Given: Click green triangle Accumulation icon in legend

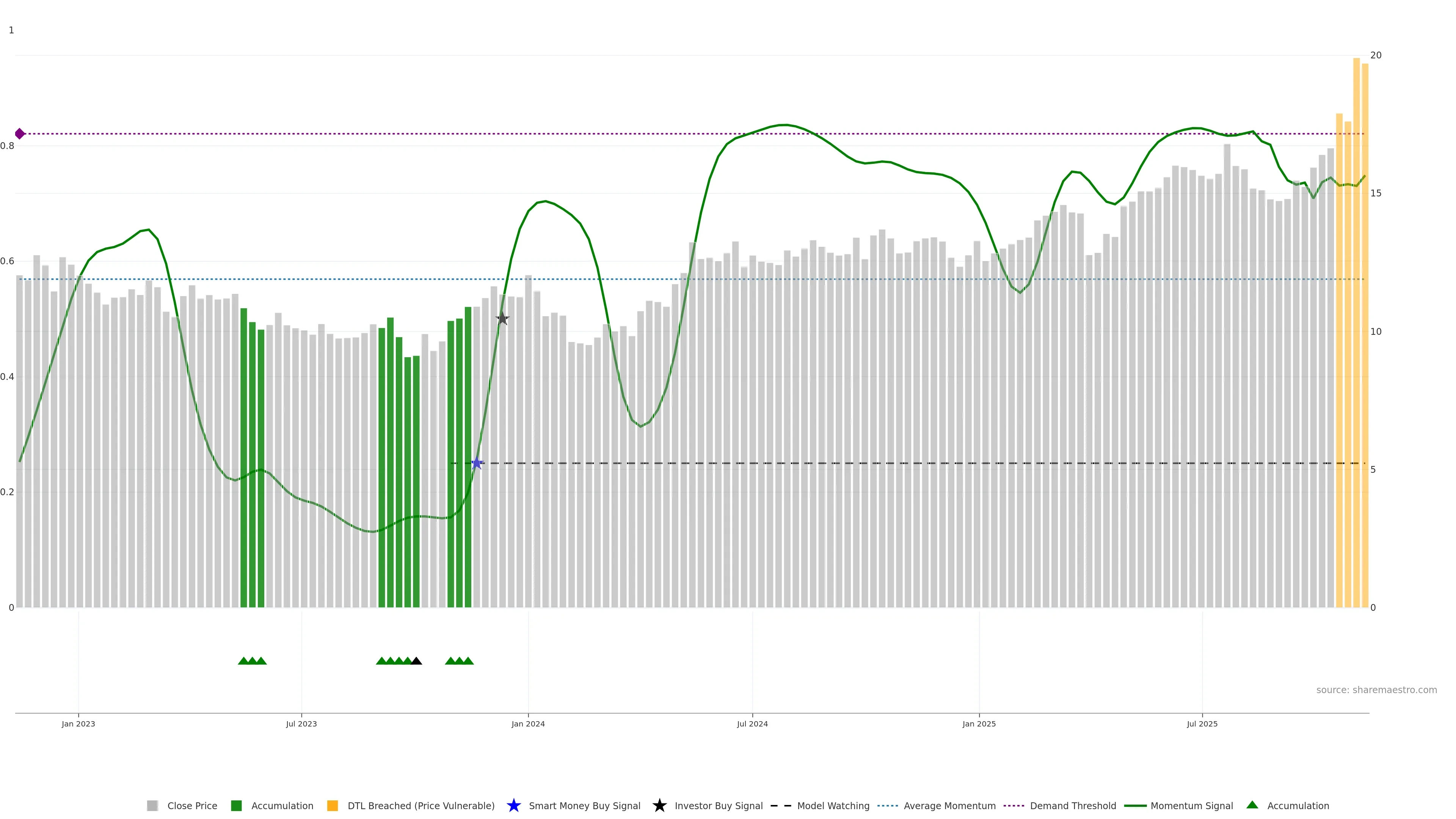Looking at the screenshot, I should pyautogui.click(x=1252, y=805).
